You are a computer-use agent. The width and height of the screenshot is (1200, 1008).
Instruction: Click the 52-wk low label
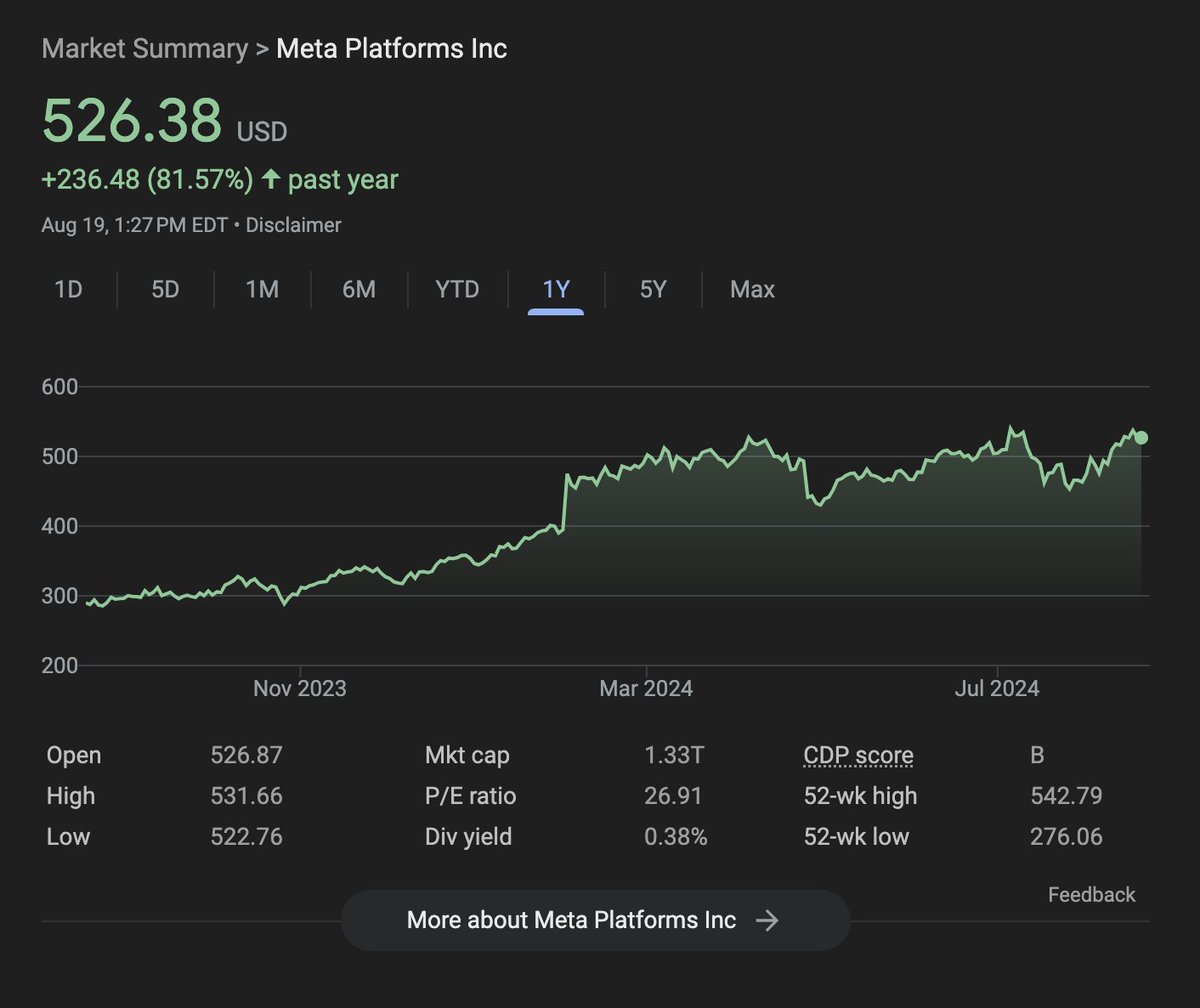coord(857,836)
